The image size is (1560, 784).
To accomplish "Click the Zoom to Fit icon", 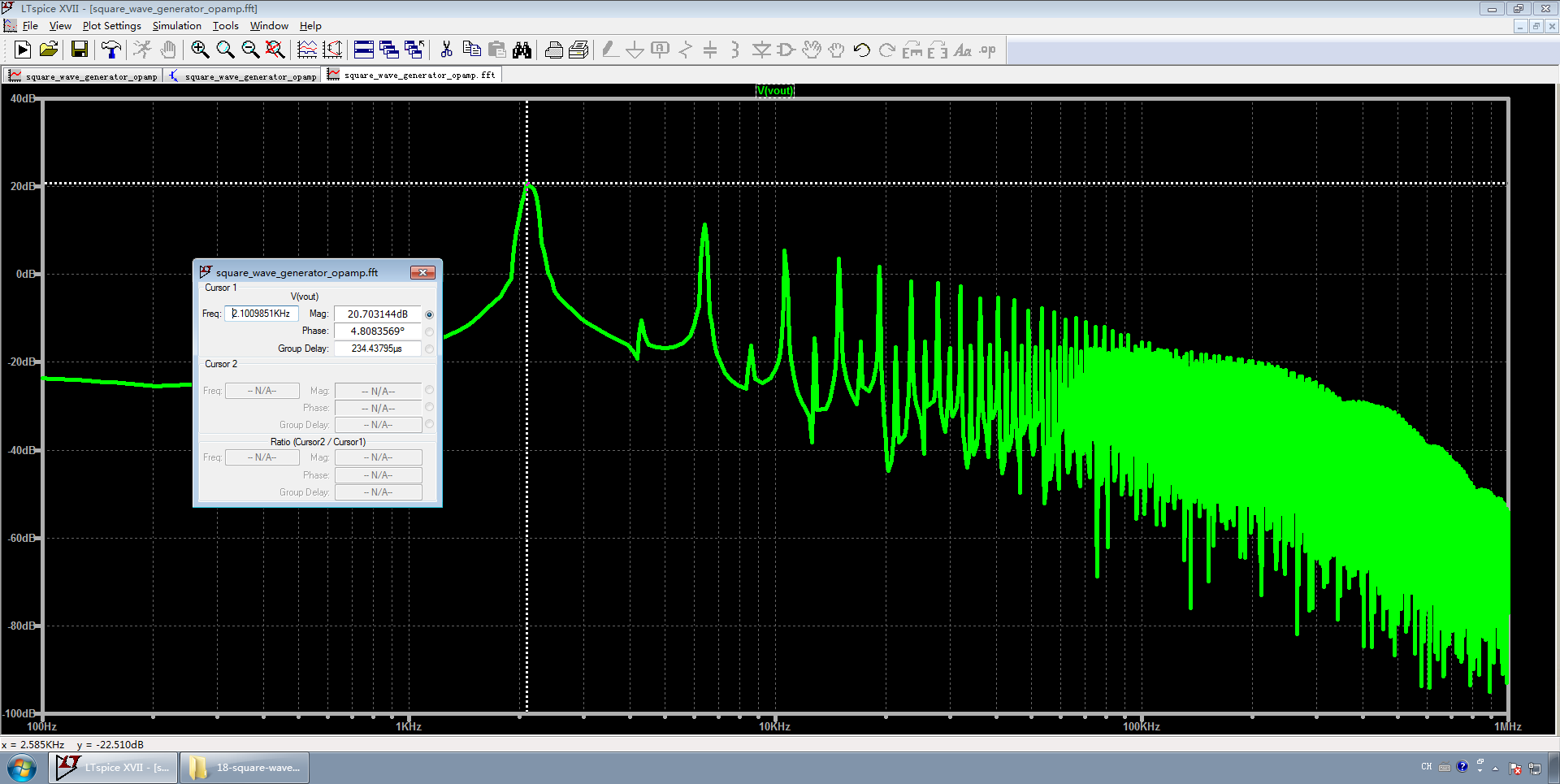I will tap(275, 50).
